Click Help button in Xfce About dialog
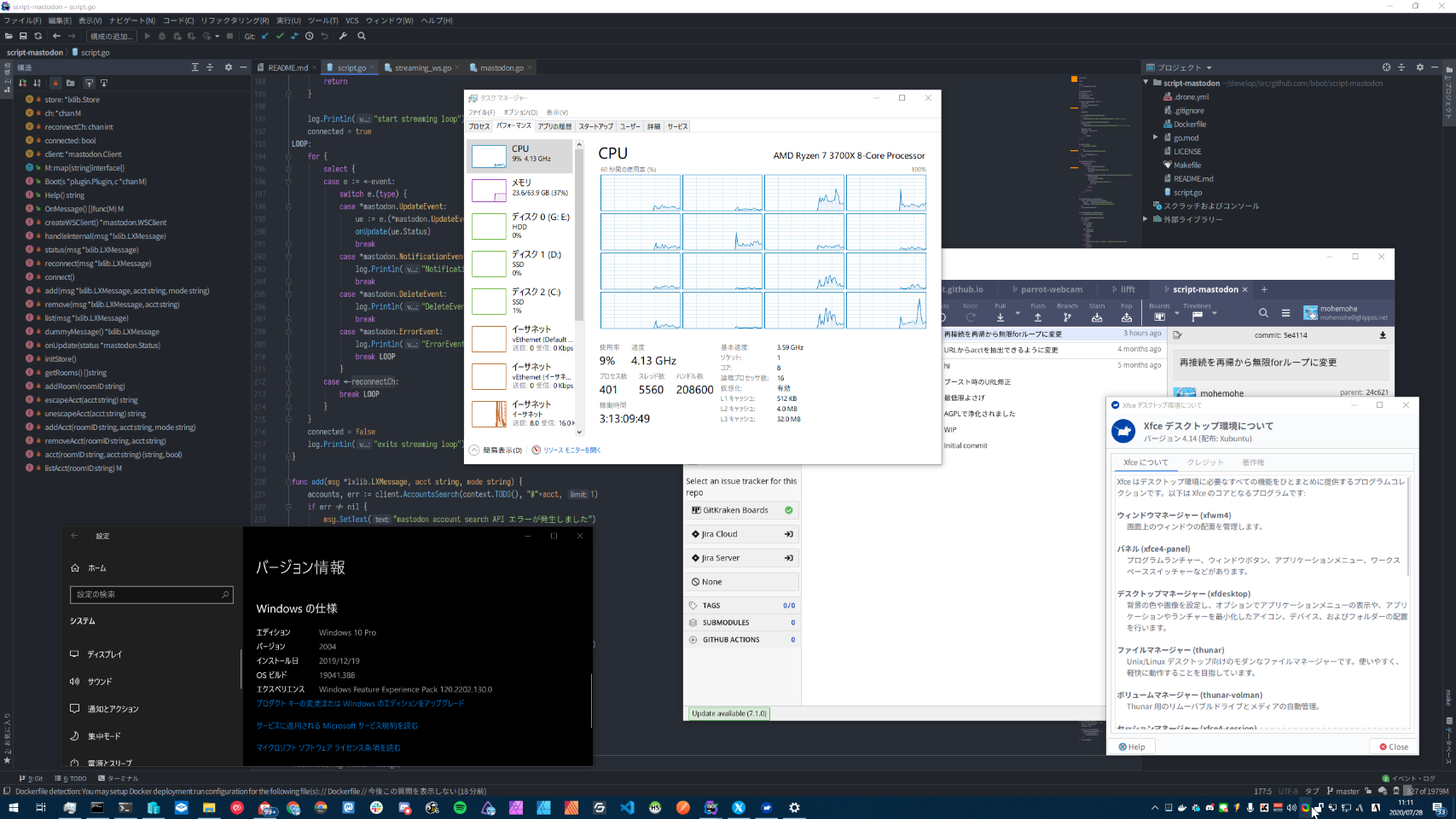 tap(1132, 746)
